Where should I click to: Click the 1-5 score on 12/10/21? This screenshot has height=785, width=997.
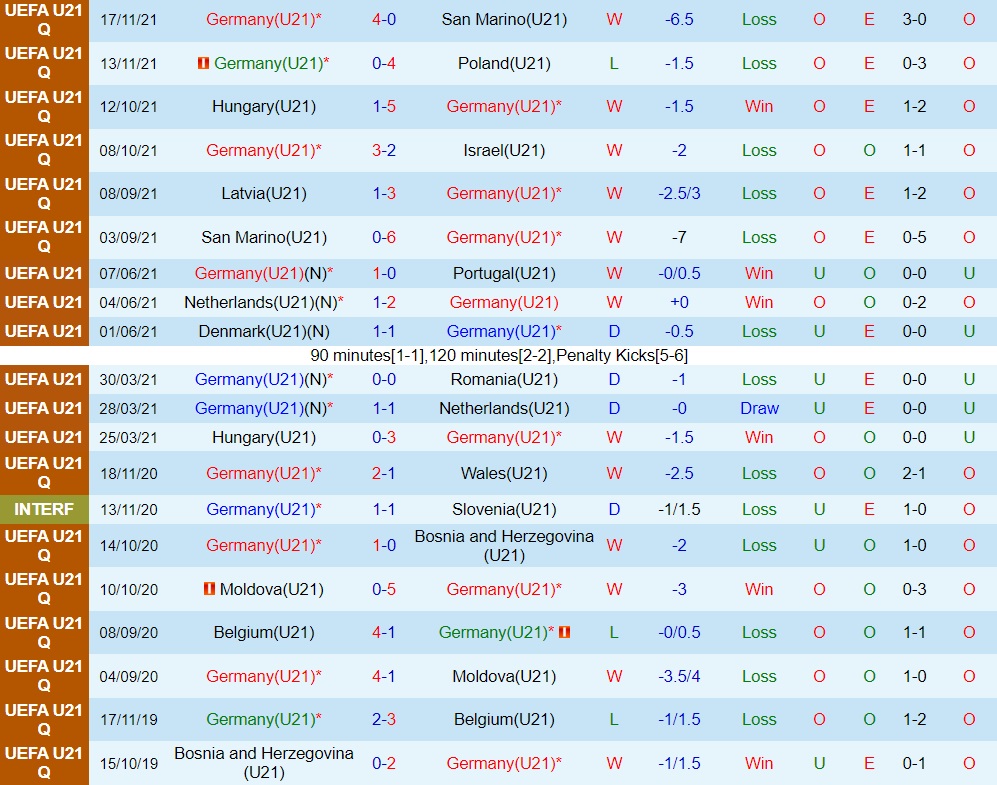(x=384, y=106)
